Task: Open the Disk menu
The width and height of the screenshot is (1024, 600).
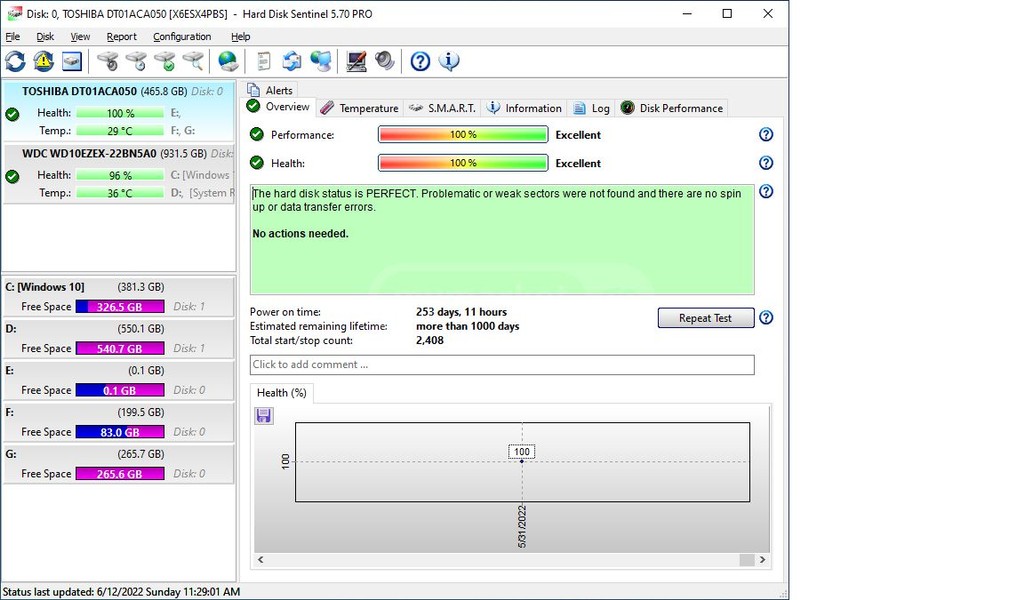Action: coord(45,37)
